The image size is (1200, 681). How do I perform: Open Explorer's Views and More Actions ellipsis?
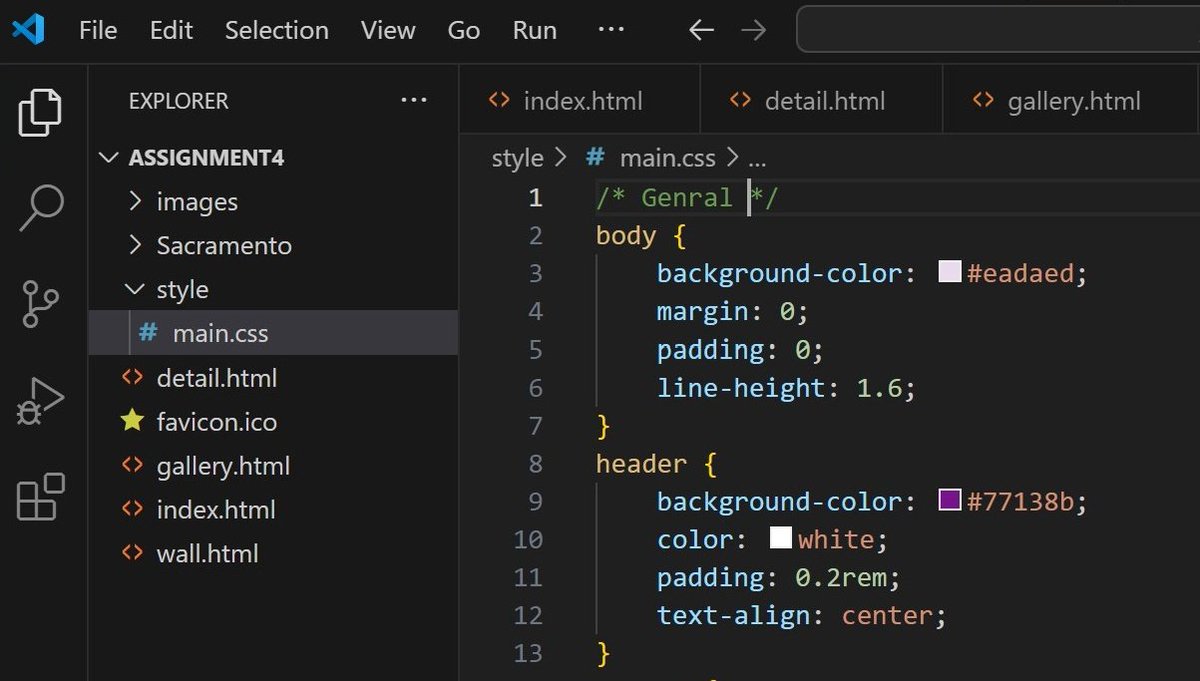click(413, 100)
